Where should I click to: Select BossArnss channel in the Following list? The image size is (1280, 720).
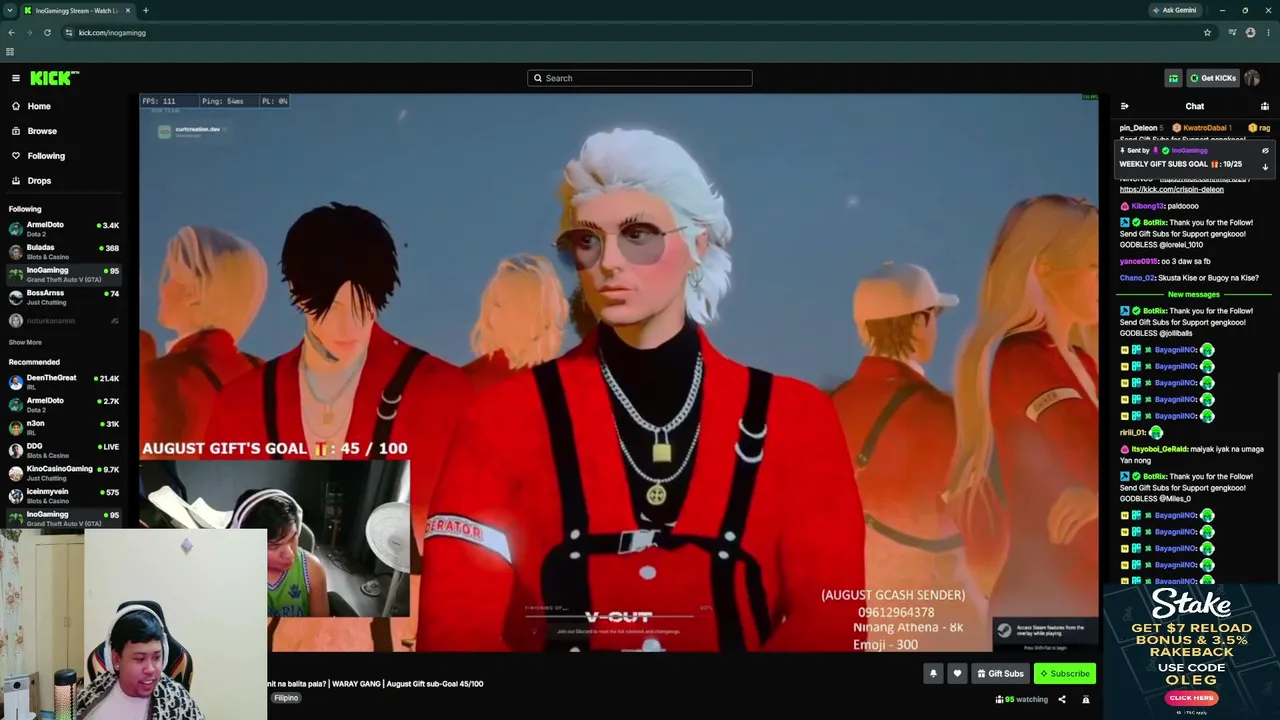coord(62,297)
